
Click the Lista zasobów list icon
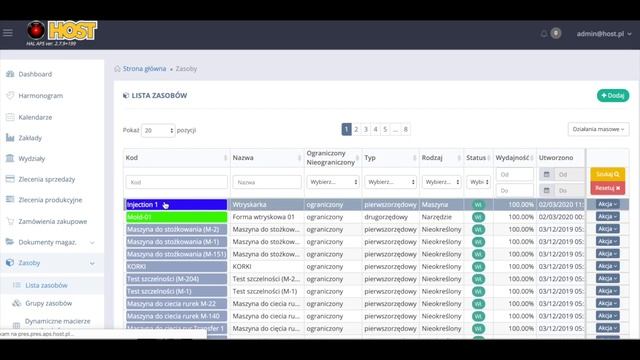(17, 285)
